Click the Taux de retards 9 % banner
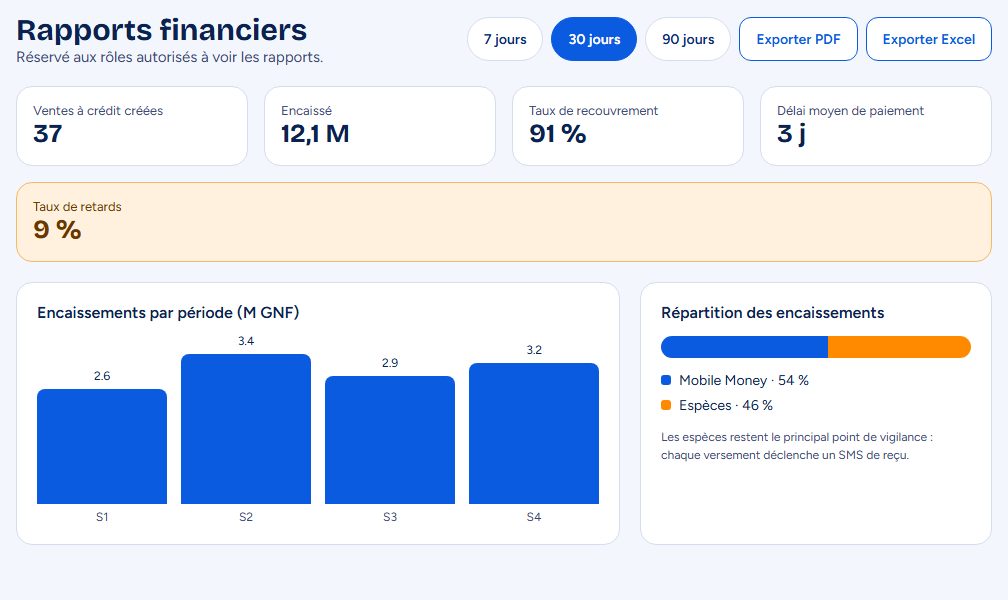The width and height of the screenshot is (1008, 600). point(504,222)
